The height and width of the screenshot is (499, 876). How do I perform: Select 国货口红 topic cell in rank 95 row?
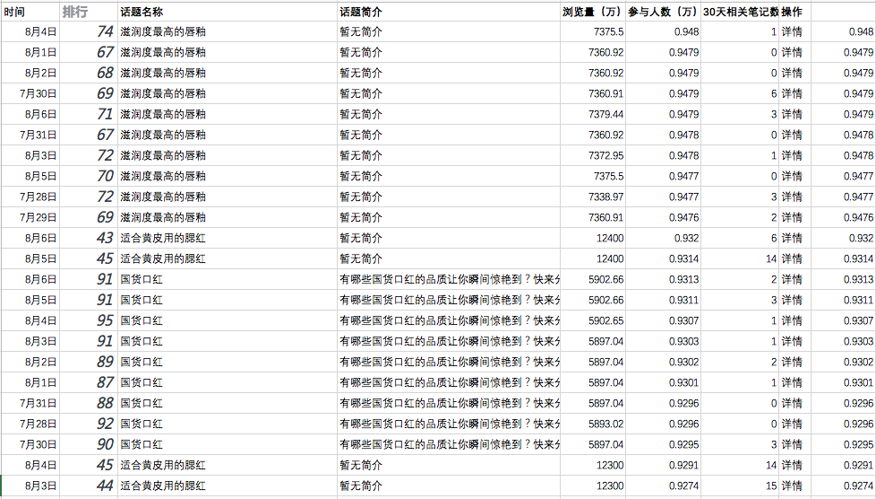[227, 321]
